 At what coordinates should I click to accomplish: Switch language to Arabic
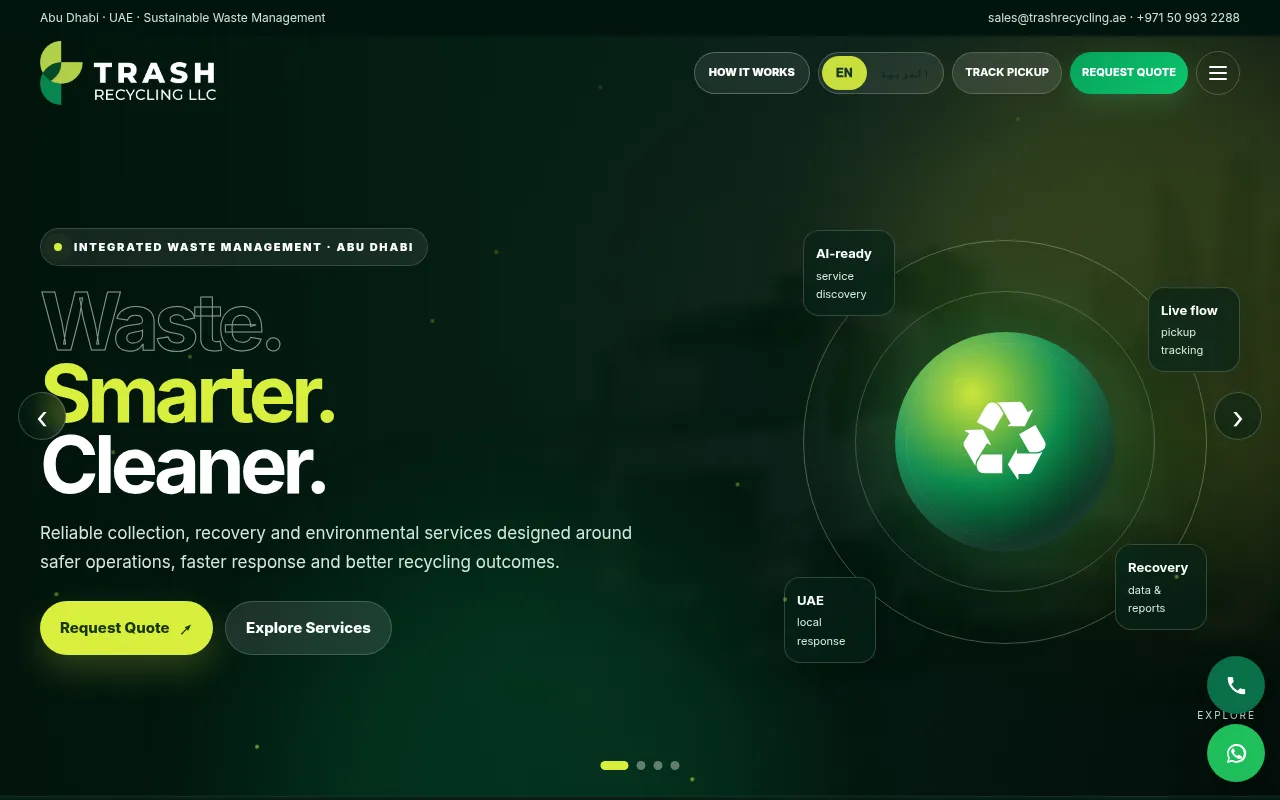click(x=904, y=73)
